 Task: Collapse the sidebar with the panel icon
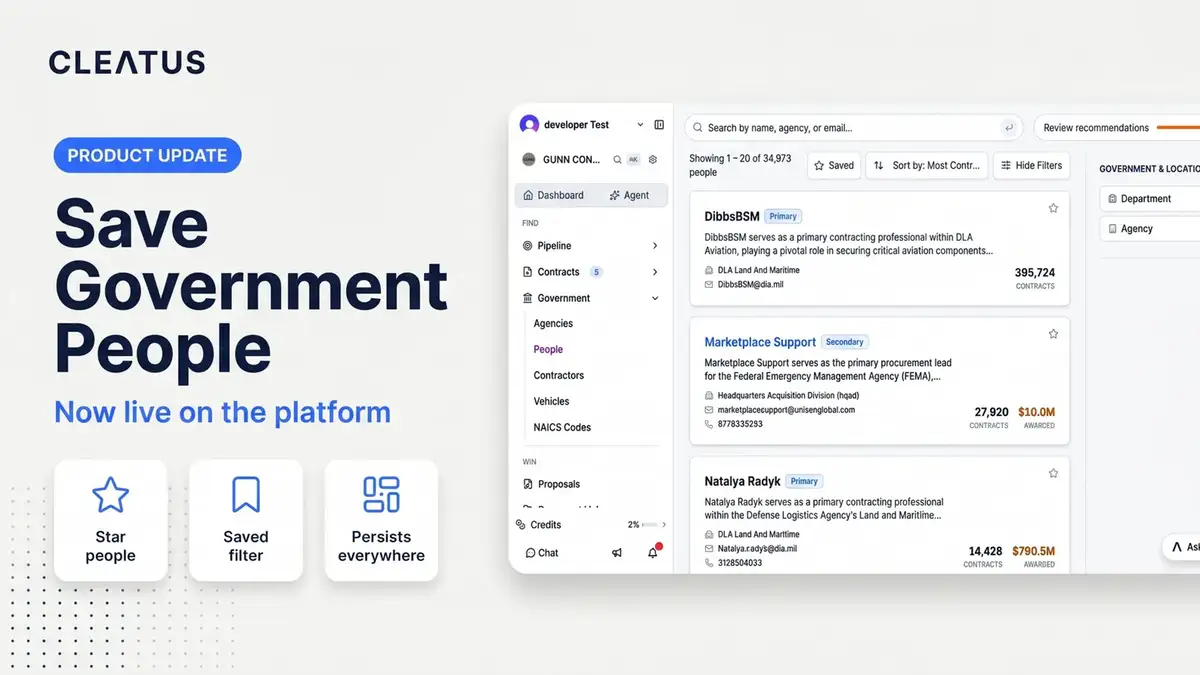pos(659,125)
